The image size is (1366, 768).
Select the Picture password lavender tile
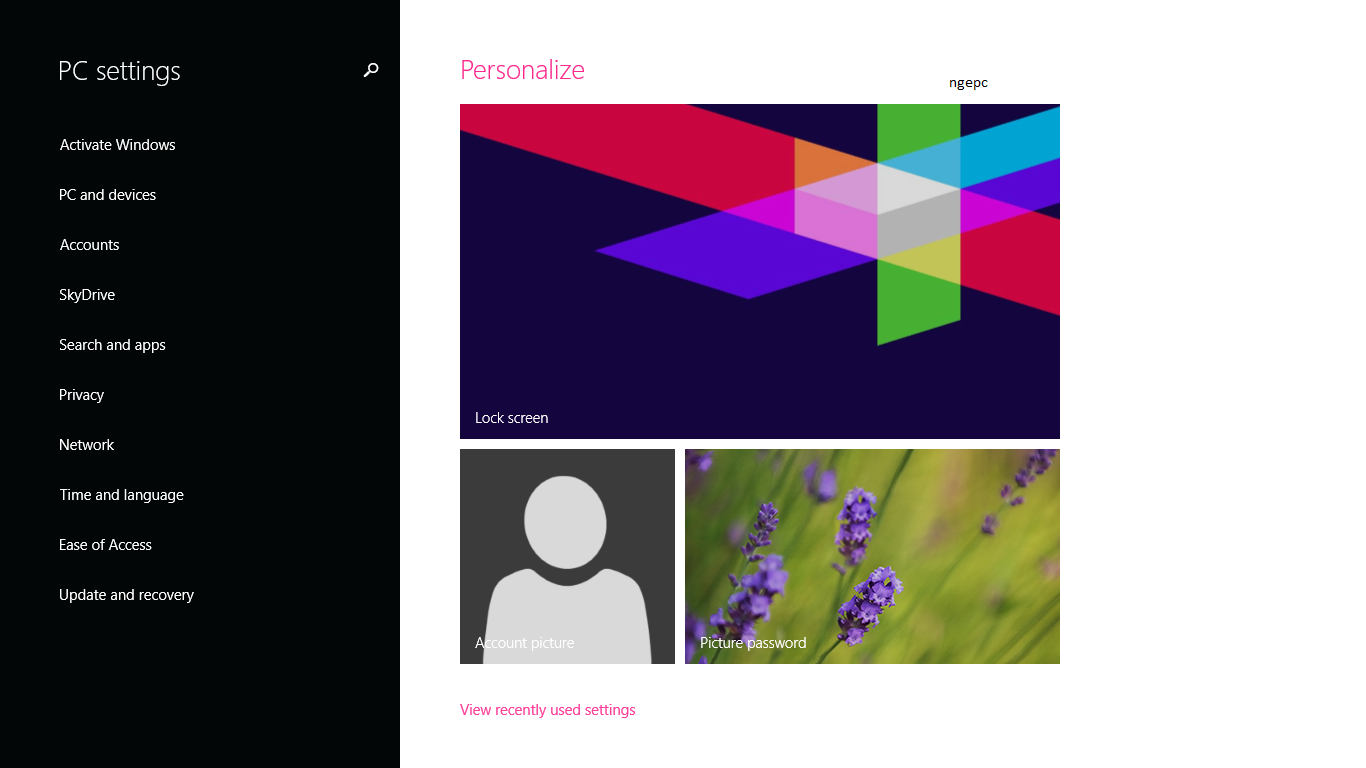pyautogui.click(x=871, y=556)
